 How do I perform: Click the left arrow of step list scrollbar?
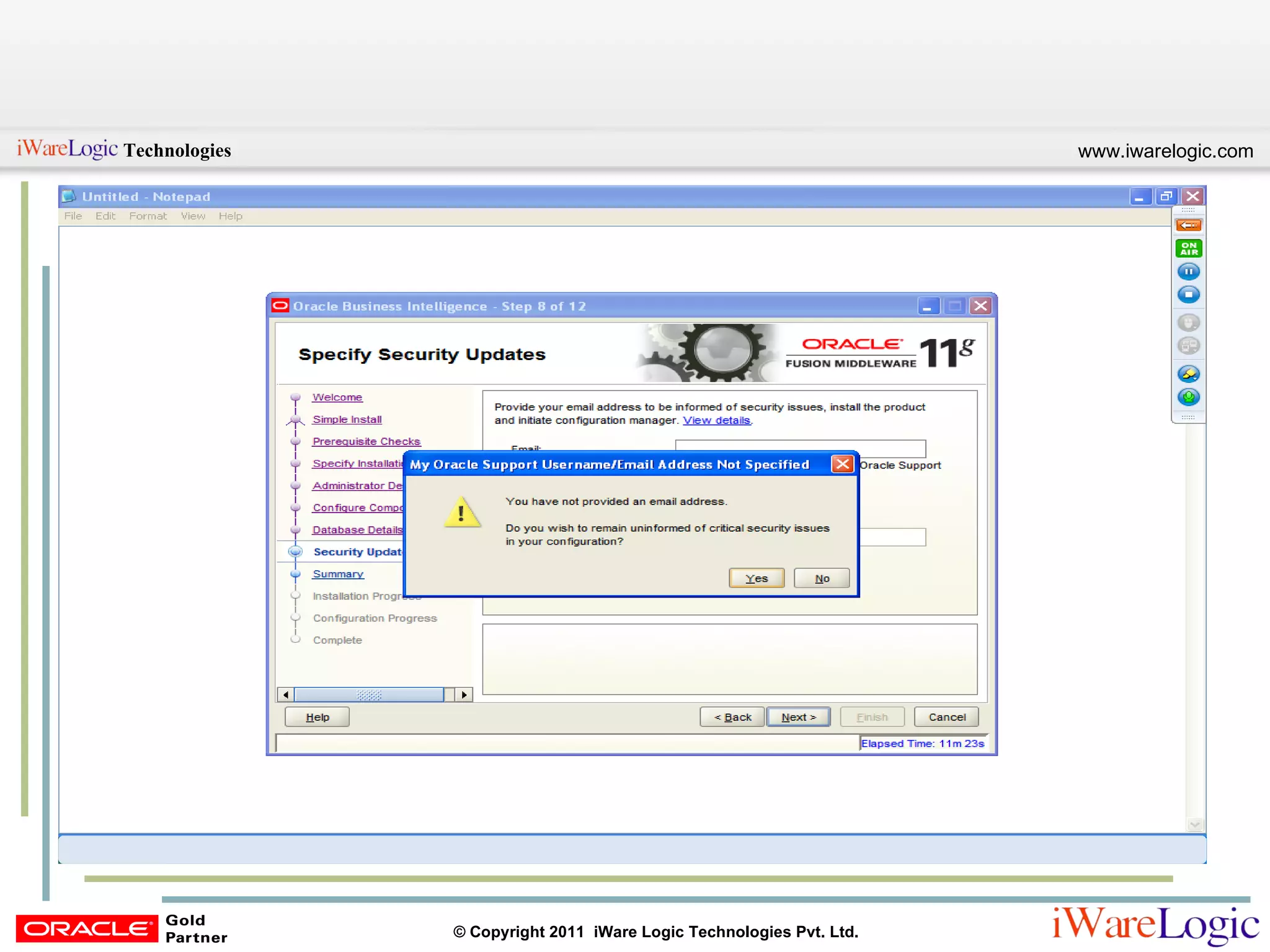pyautogui.click(x=285, y=695)
